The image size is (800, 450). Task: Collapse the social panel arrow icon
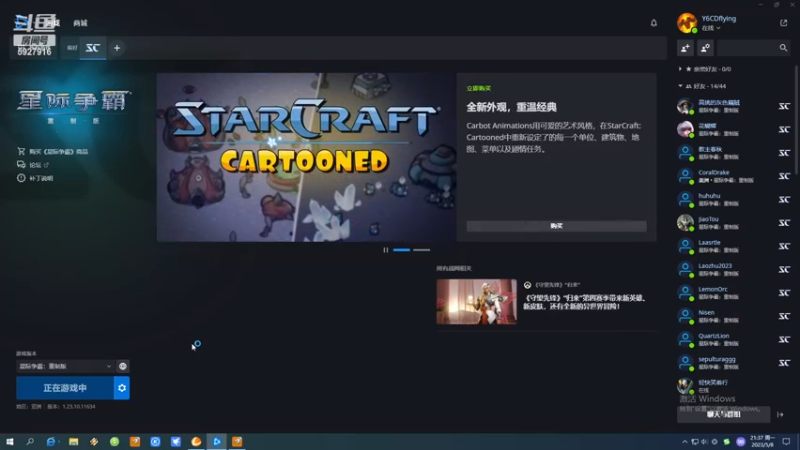point(780,415)
